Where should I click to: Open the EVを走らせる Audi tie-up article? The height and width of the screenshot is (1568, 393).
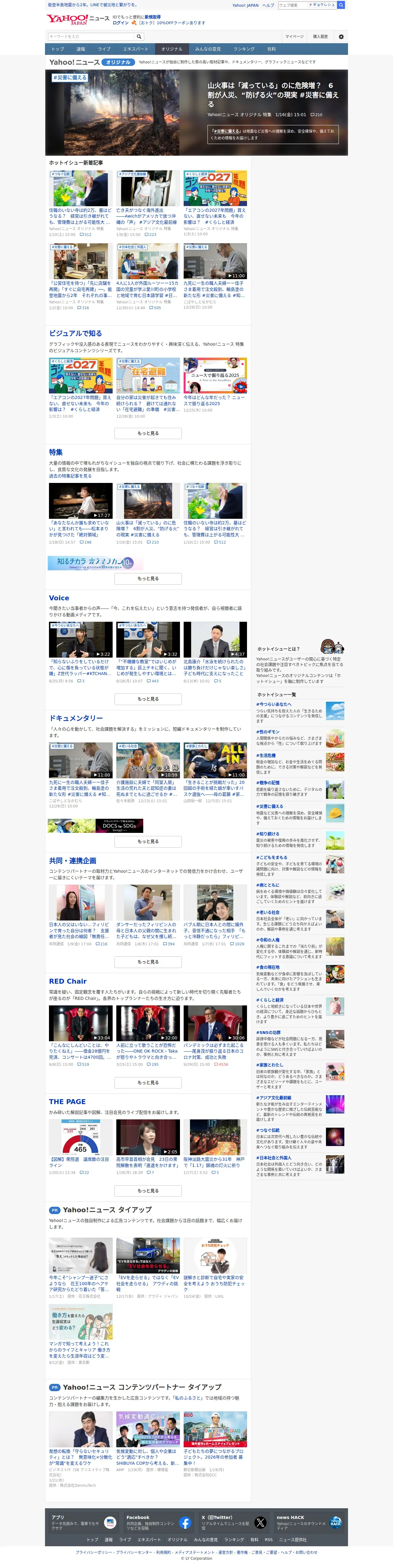point(148,1255)
